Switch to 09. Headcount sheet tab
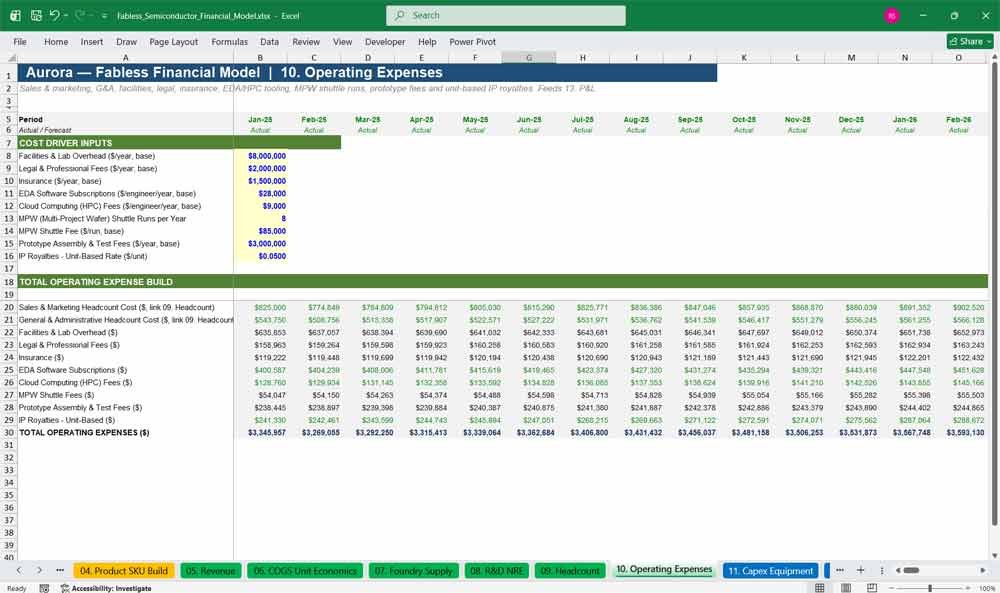1000x593 pixels. (570, 571)
